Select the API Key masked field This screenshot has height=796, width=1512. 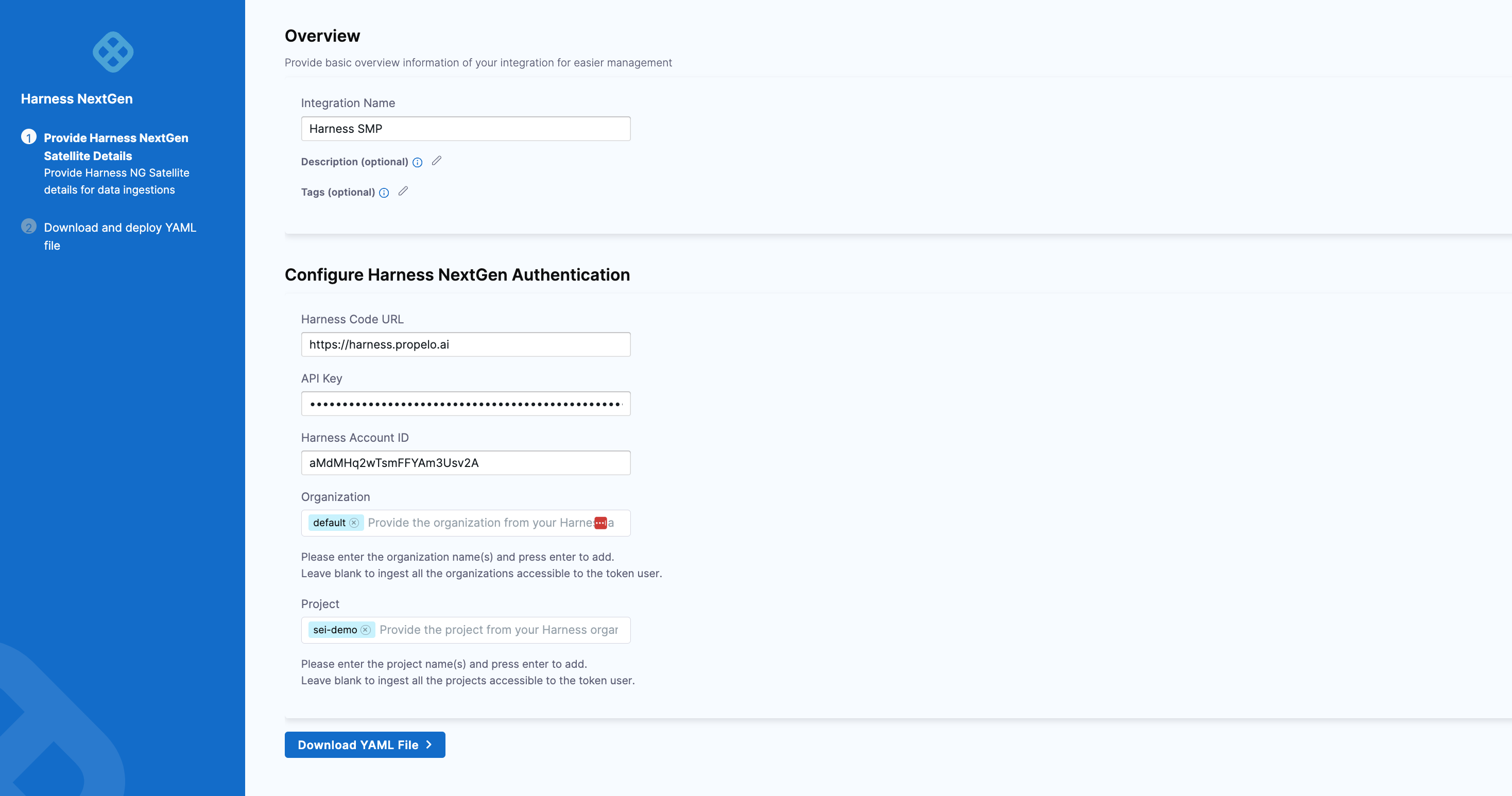pyautogui.click(x=466, y=403)
